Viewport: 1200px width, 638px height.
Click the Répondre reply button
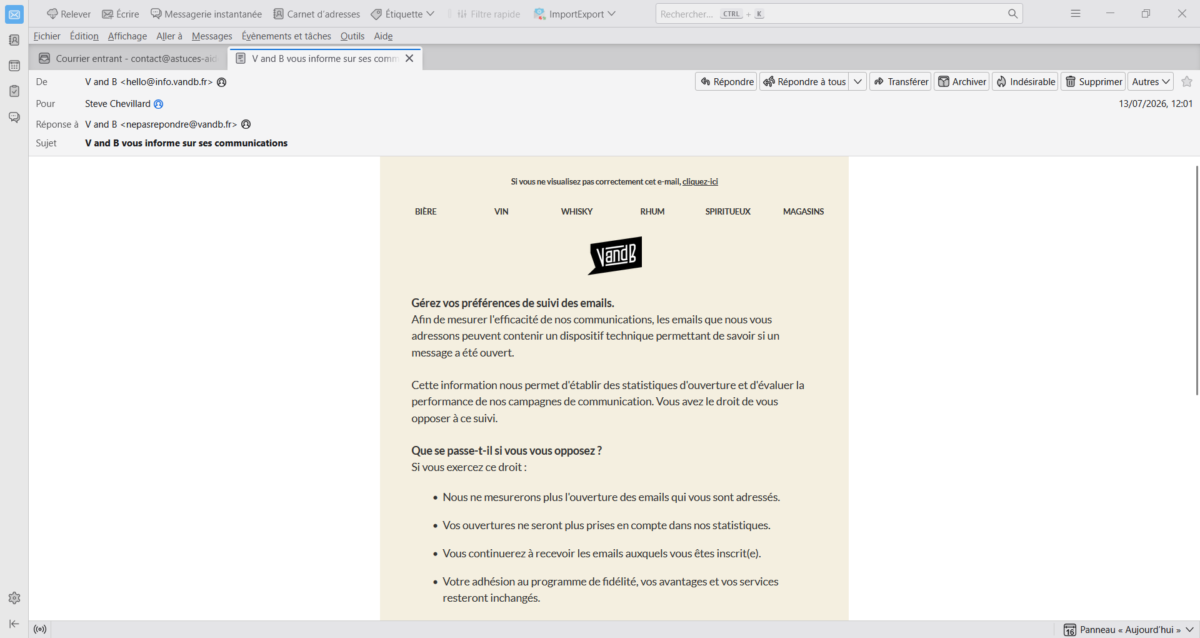[x=726, y=82]
